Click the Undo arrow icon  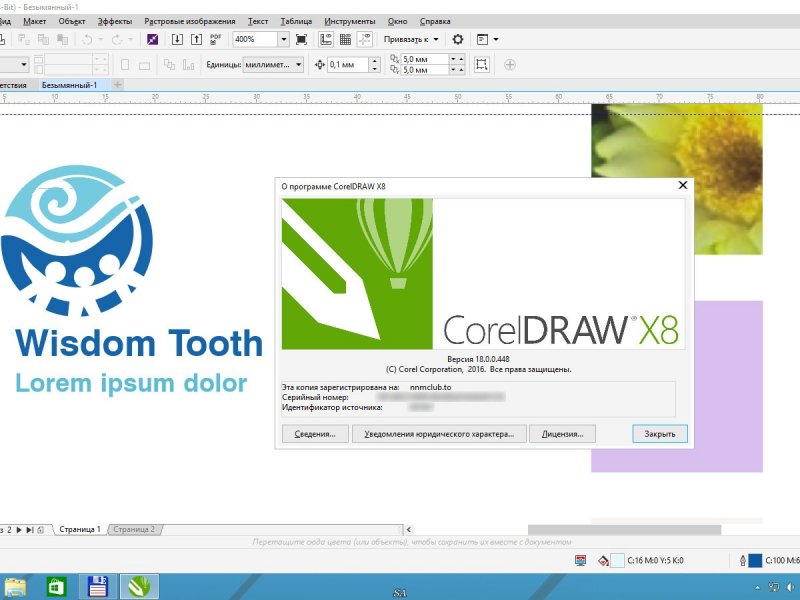(x=88, y=39)
